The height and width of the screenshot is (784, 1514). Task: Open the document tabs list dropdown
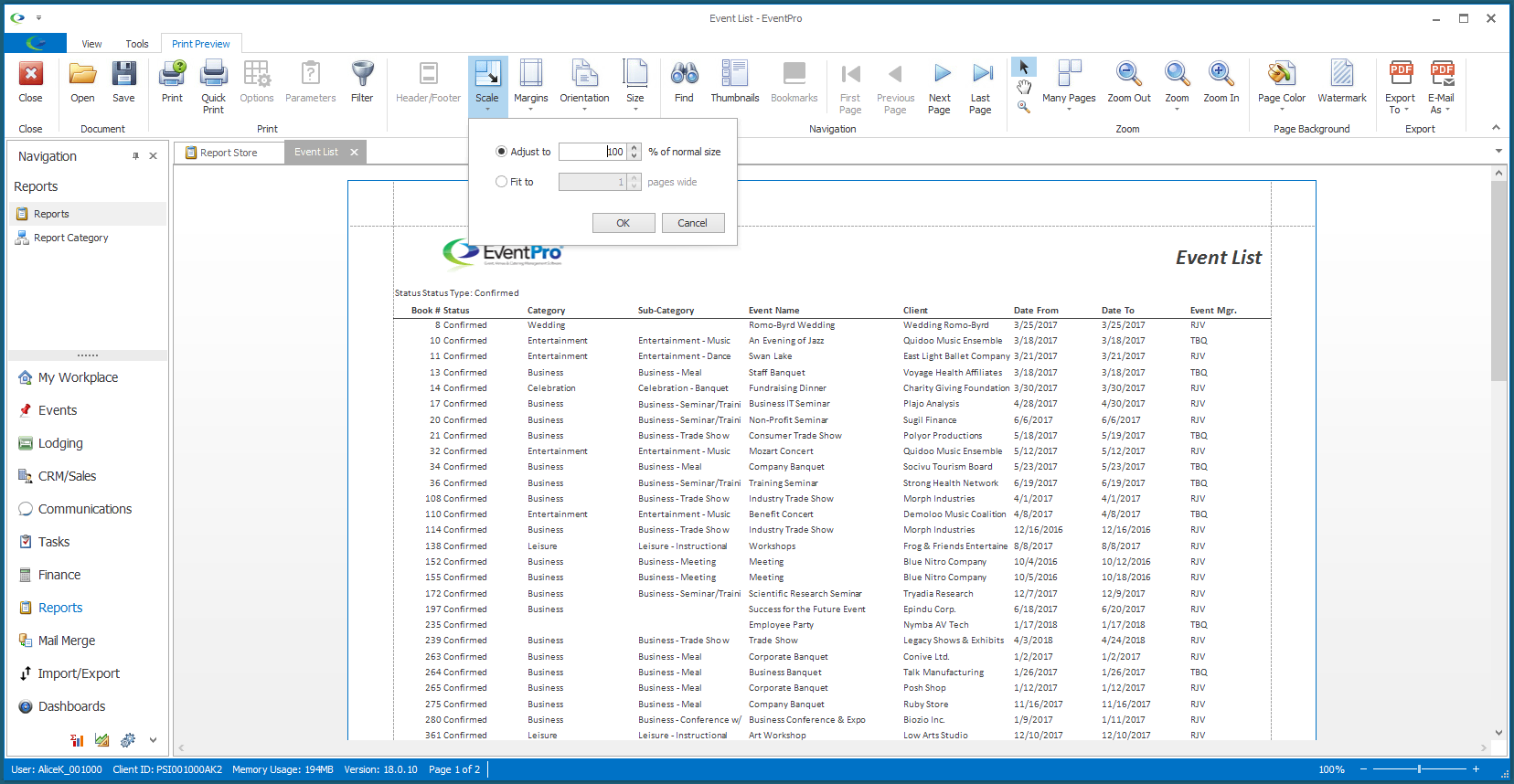(x=1498, y=151)
